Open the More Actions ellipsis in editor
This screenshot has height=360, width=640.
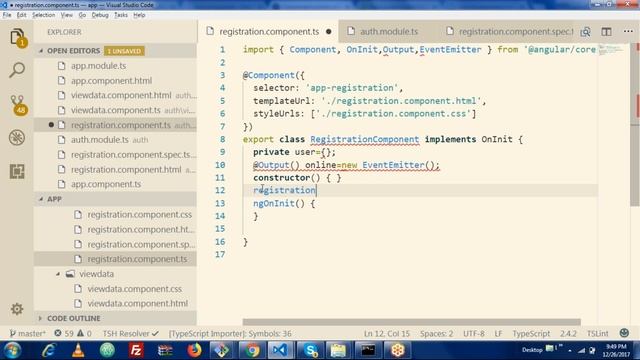click(x=628, y=31)
